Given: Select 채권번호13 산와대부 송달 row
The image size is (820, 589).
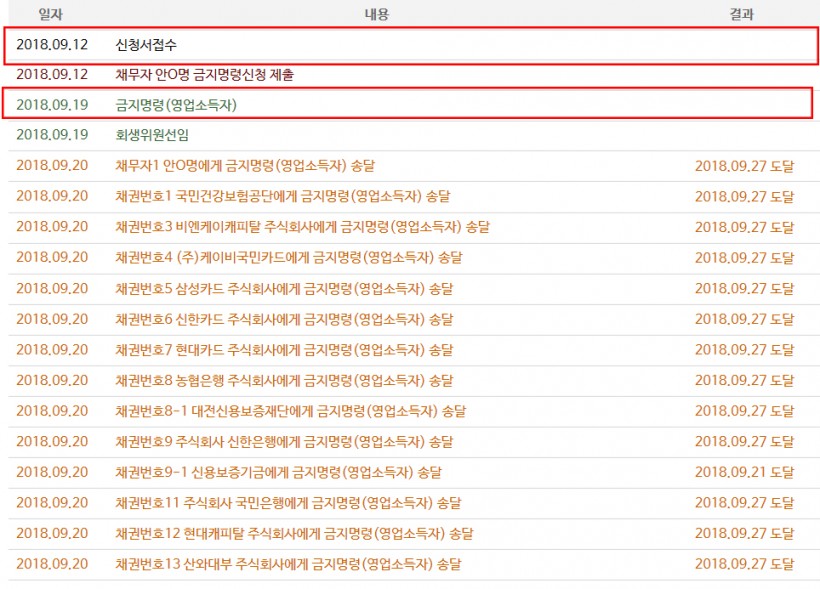Looking at the screenshot, I should 414,564.
